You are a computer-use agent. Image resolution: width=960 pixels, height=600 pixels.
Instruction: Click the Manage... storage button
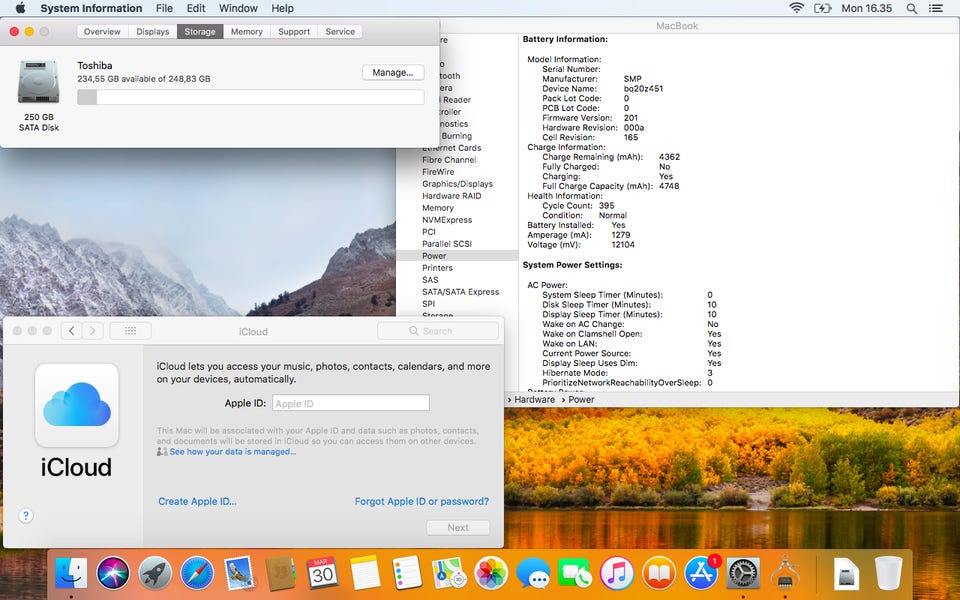point(393,72)
